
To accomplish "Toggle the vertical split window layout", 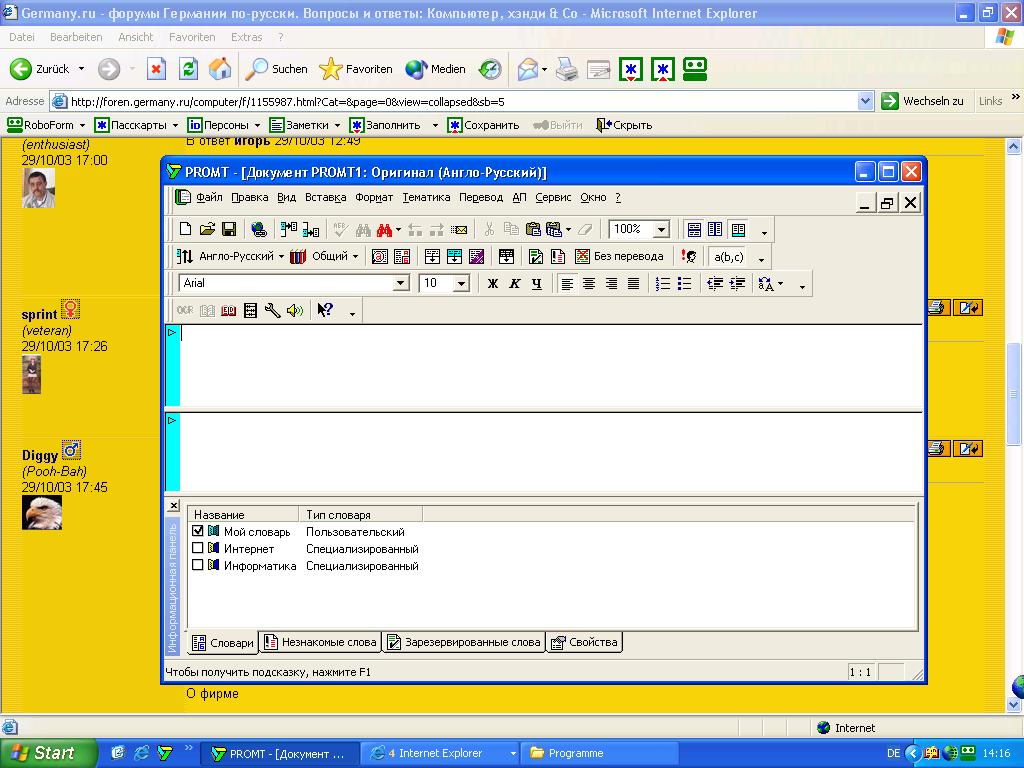I will point(715,229).
